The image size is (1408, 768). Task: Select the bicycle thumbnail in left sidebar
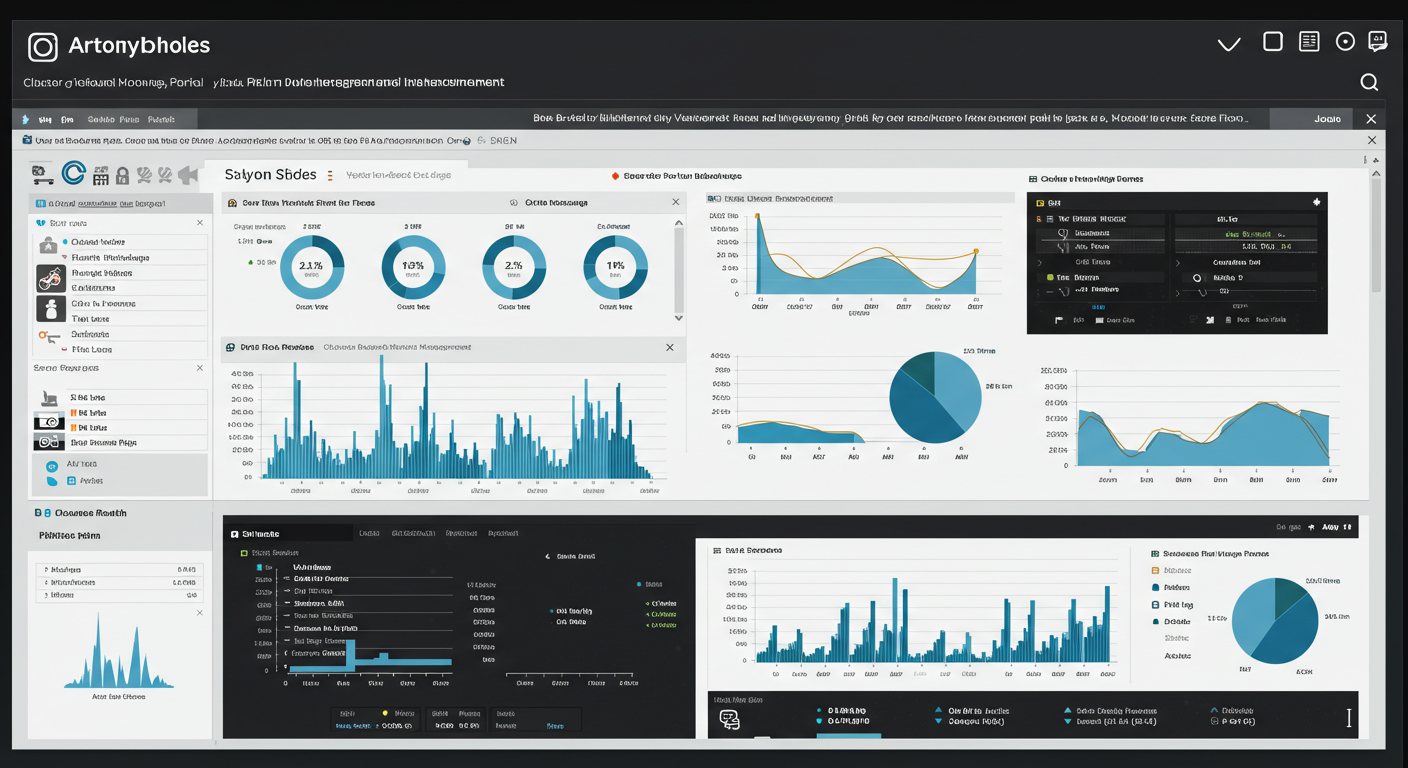[x=51, y=279]
